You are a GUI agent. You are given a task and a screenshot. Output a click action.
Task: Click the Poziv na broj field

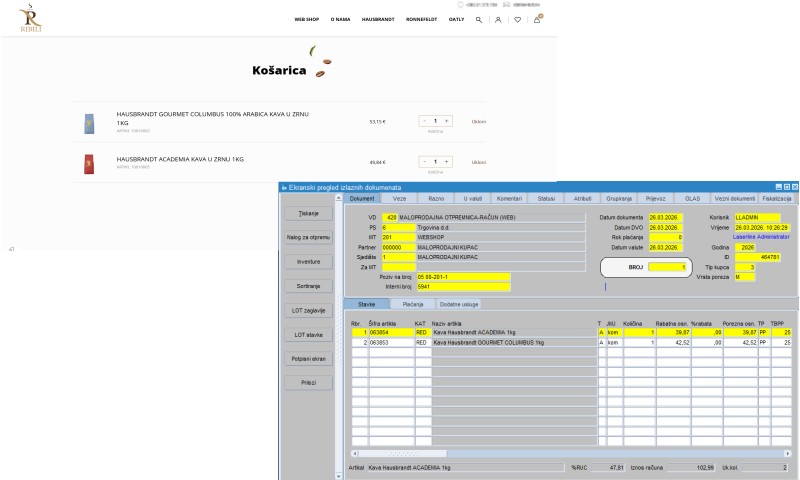coord(463,277)
